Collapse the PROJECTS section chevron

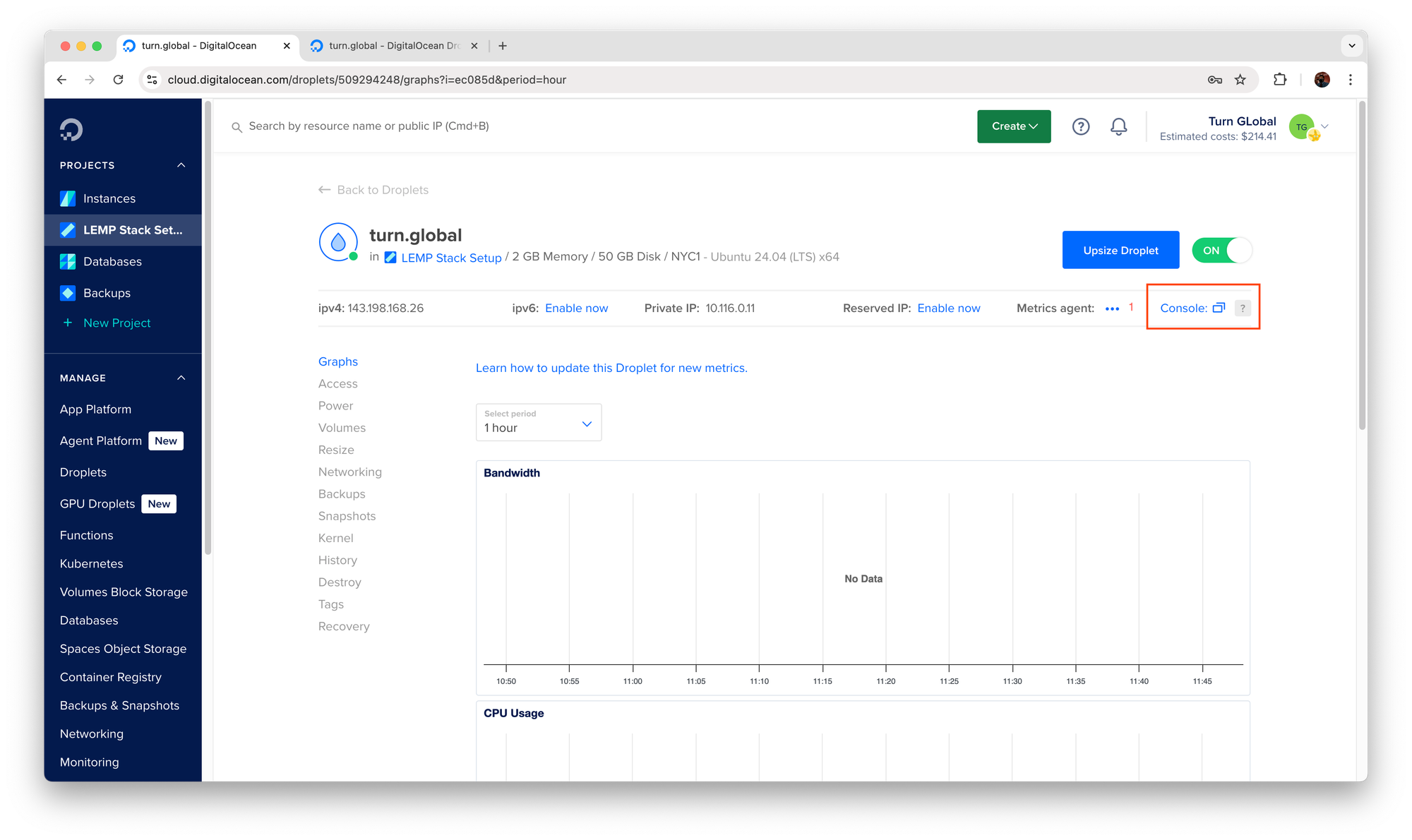pyautogui.click(x=181, y=165)
